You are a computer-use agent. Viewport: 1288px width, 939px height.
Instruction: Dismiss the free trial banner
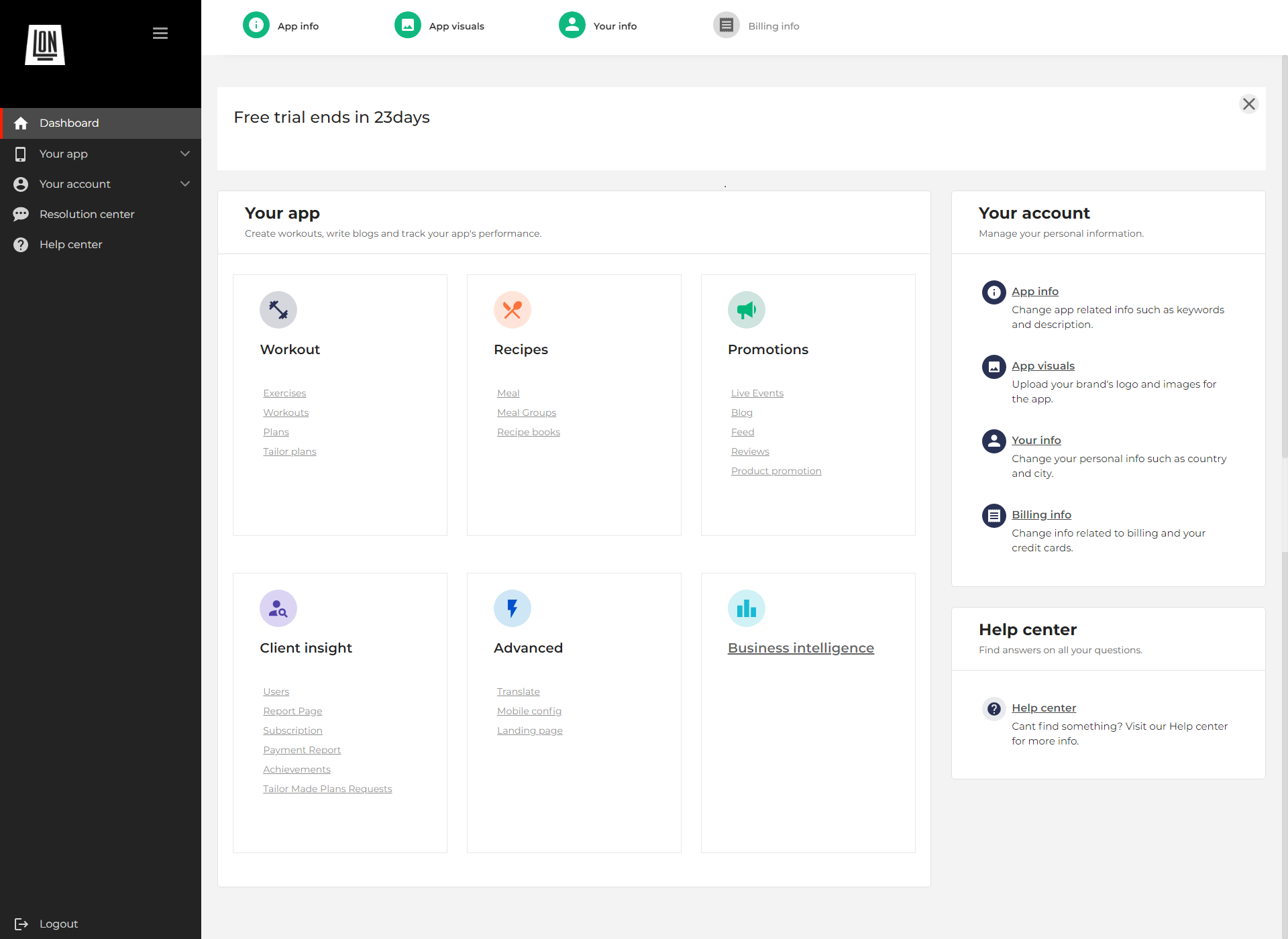coord(1248,104)
